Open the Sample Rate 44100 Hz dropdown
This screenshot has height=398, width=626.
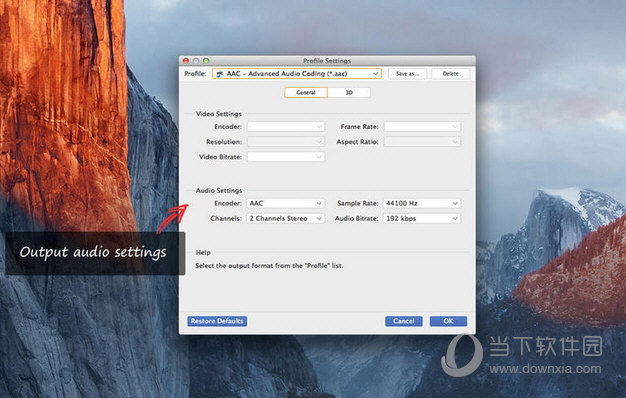422,203
